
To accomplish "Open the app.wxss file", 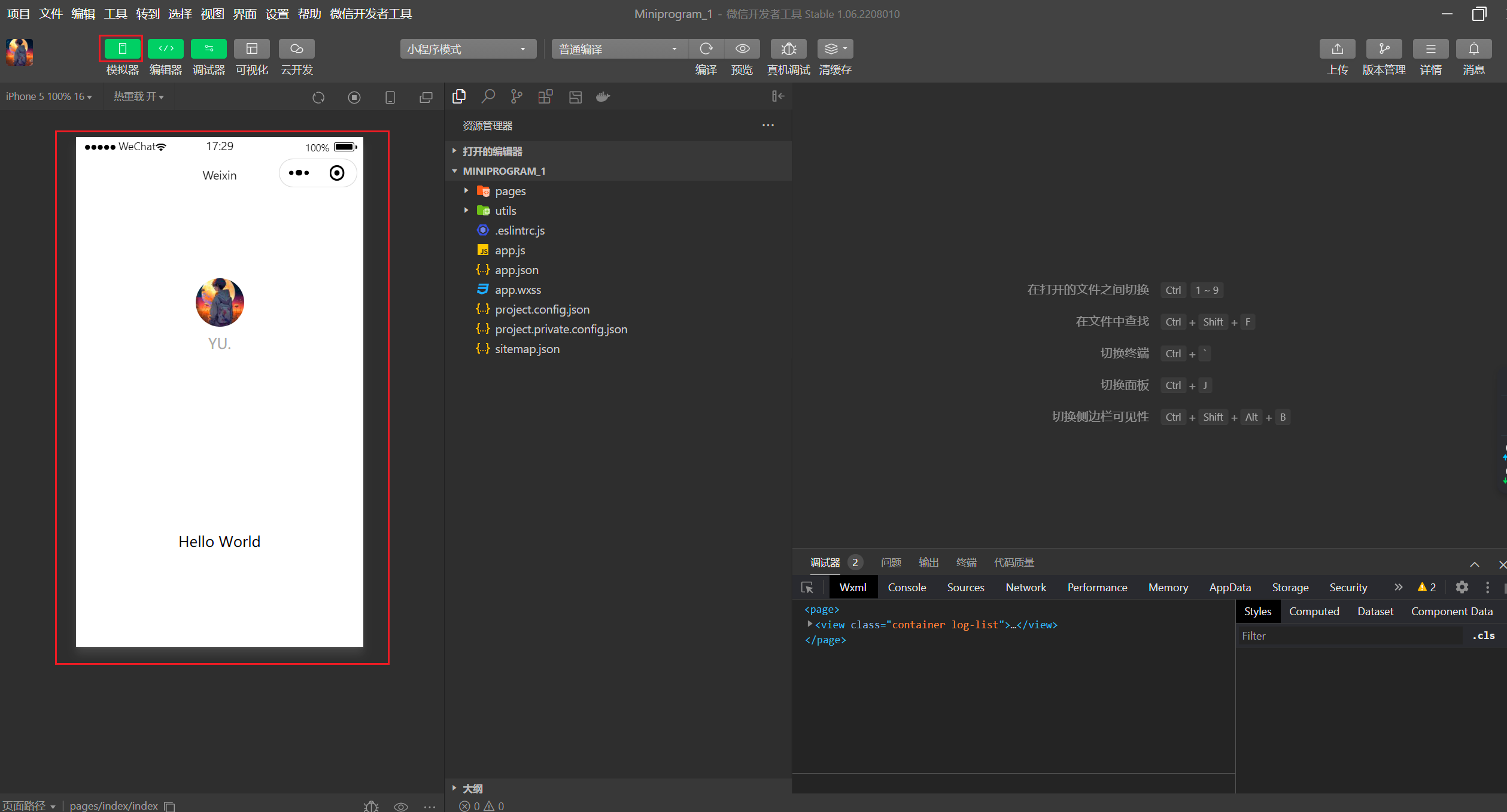I will [x=619, y=290].
